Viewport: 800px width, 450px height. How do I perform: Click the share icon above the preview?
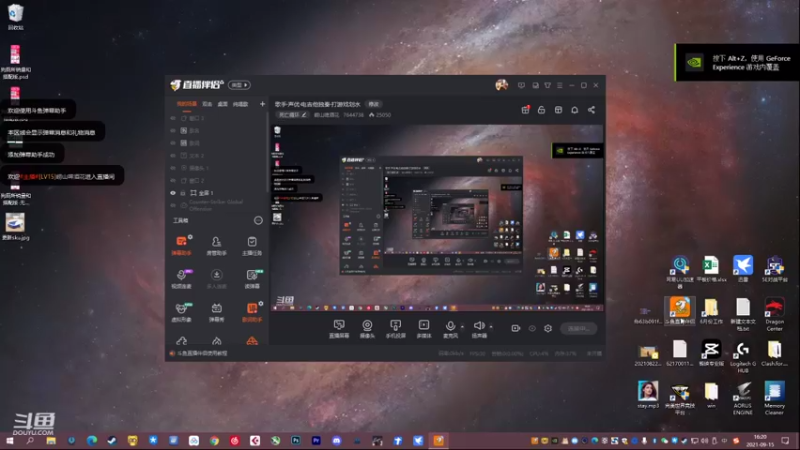[591, 110]
